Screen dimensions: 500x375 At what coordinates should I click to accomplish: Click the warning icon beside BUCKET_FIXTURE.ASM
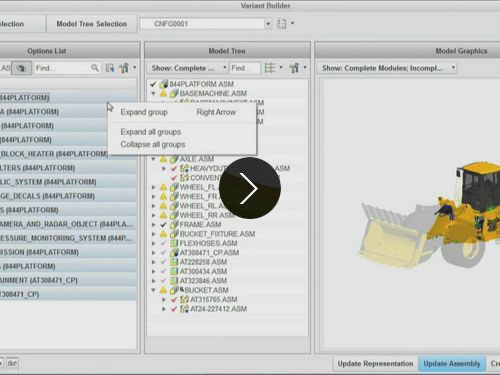[x=163, y=234]
